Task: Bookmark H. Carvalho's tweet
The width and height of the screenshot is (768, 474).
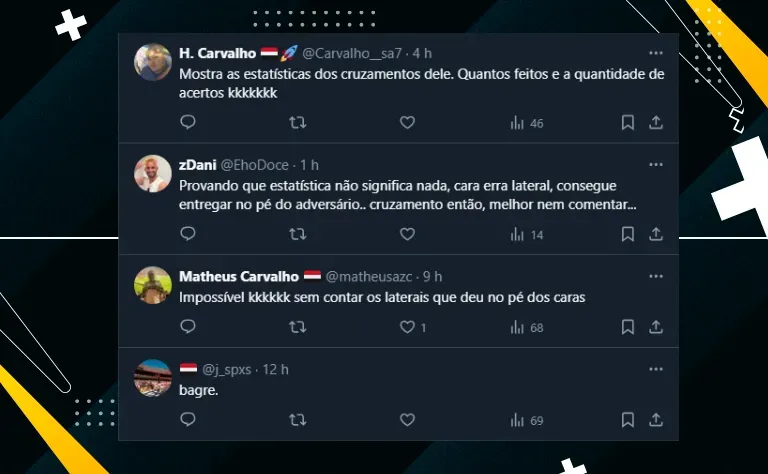Action: point(627,122)
